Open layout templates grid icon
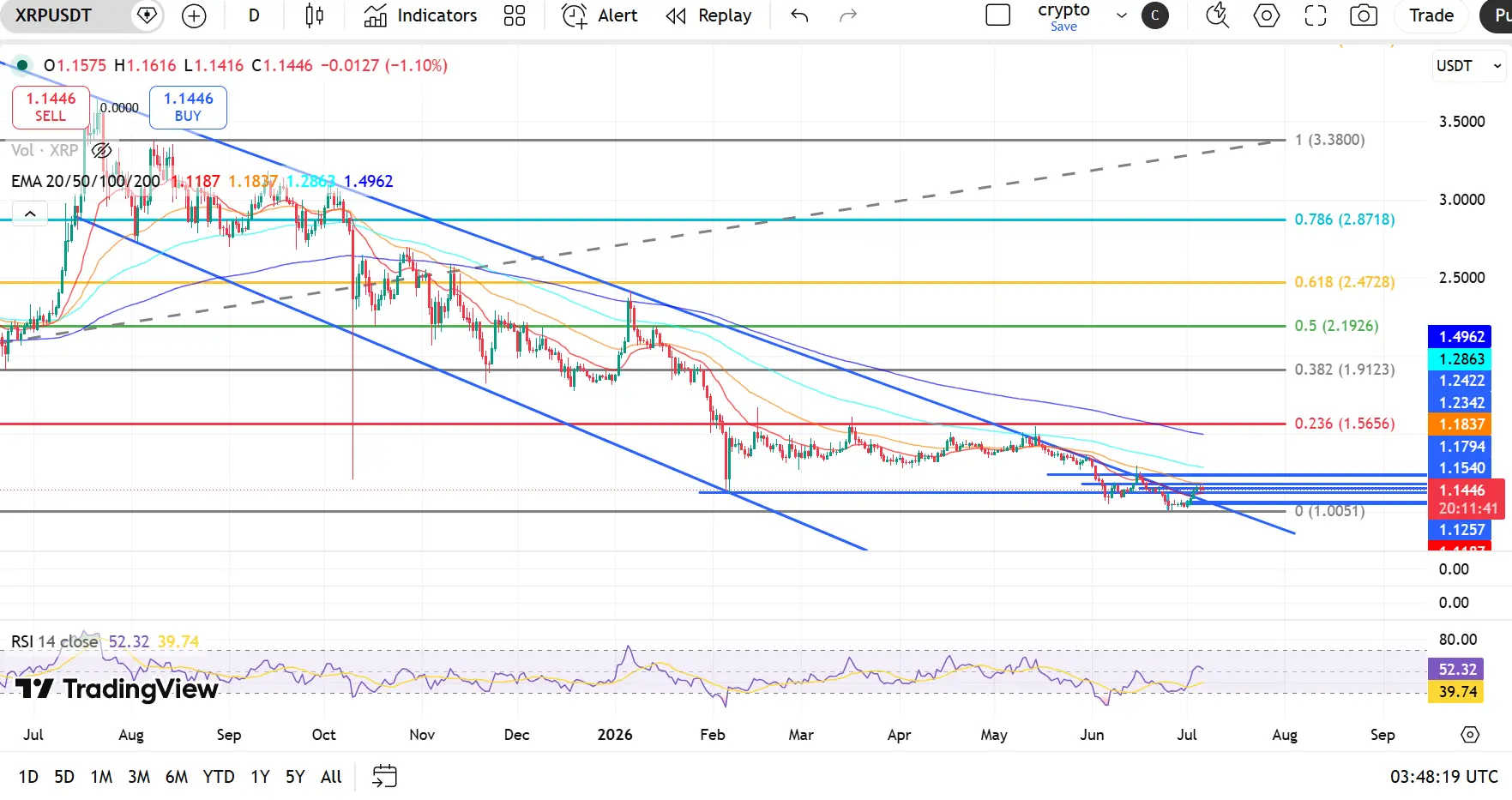1512x800 pixels. point(515,15)
